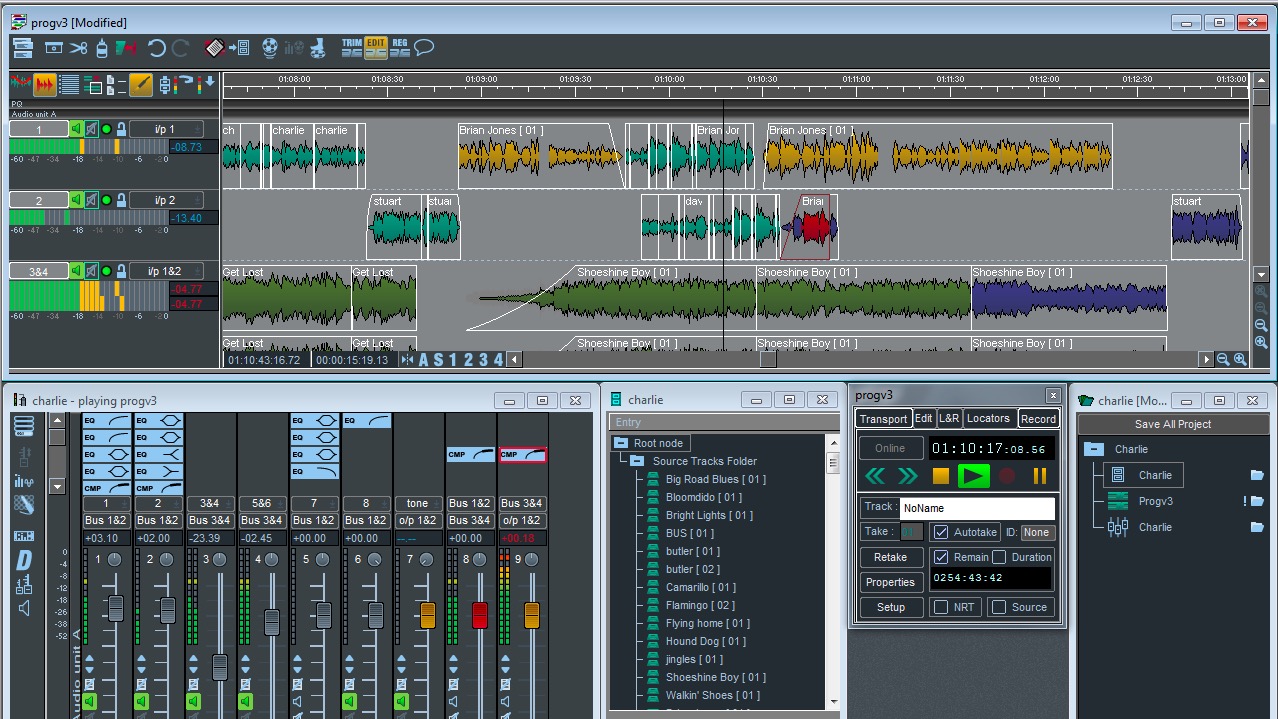
Task: Stop playback with the orange square button
Action: (x=940, y=476)
